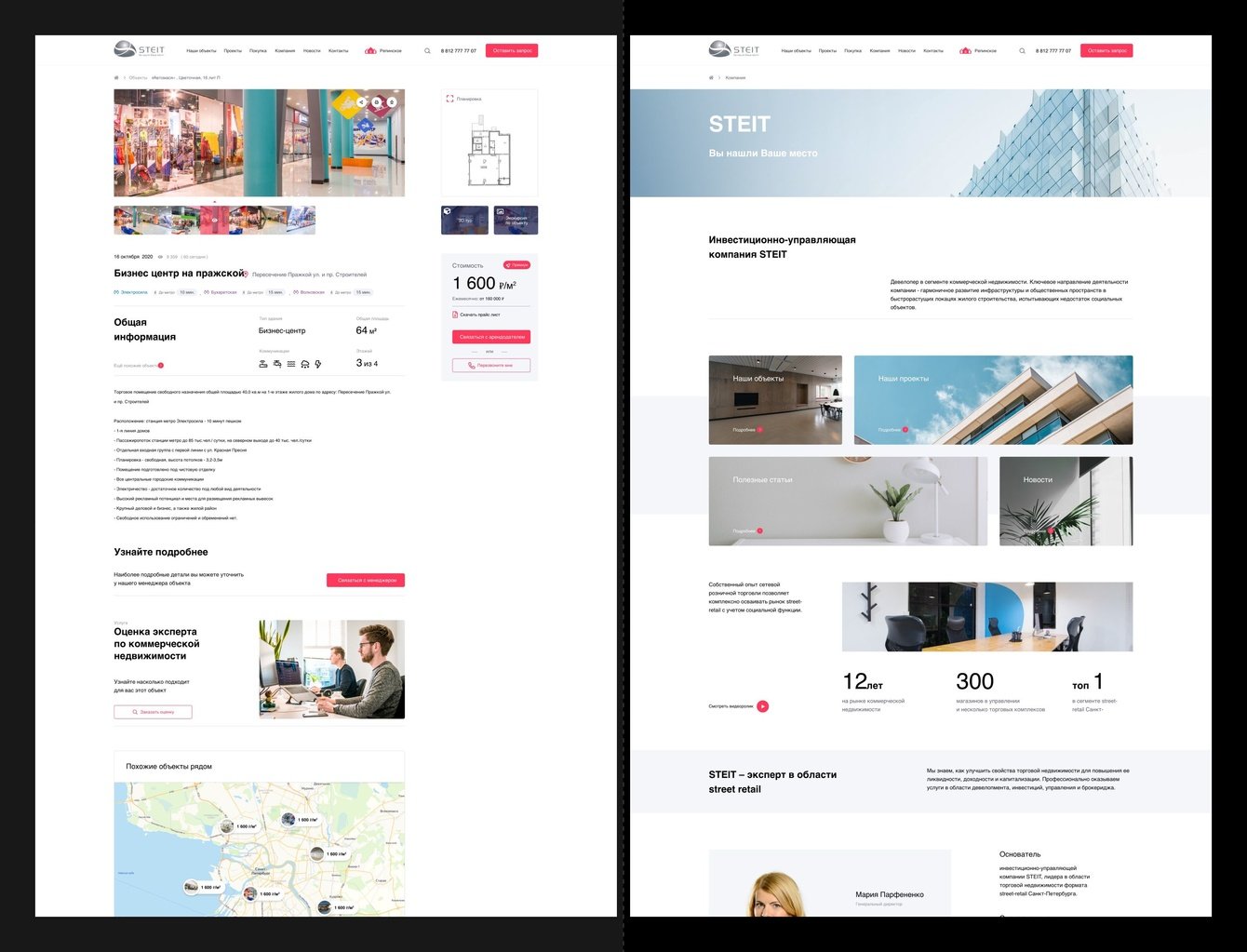Screen dimensions: 1247x952
Task: Click Скачать прайс лист link
Action: point(479,315)
